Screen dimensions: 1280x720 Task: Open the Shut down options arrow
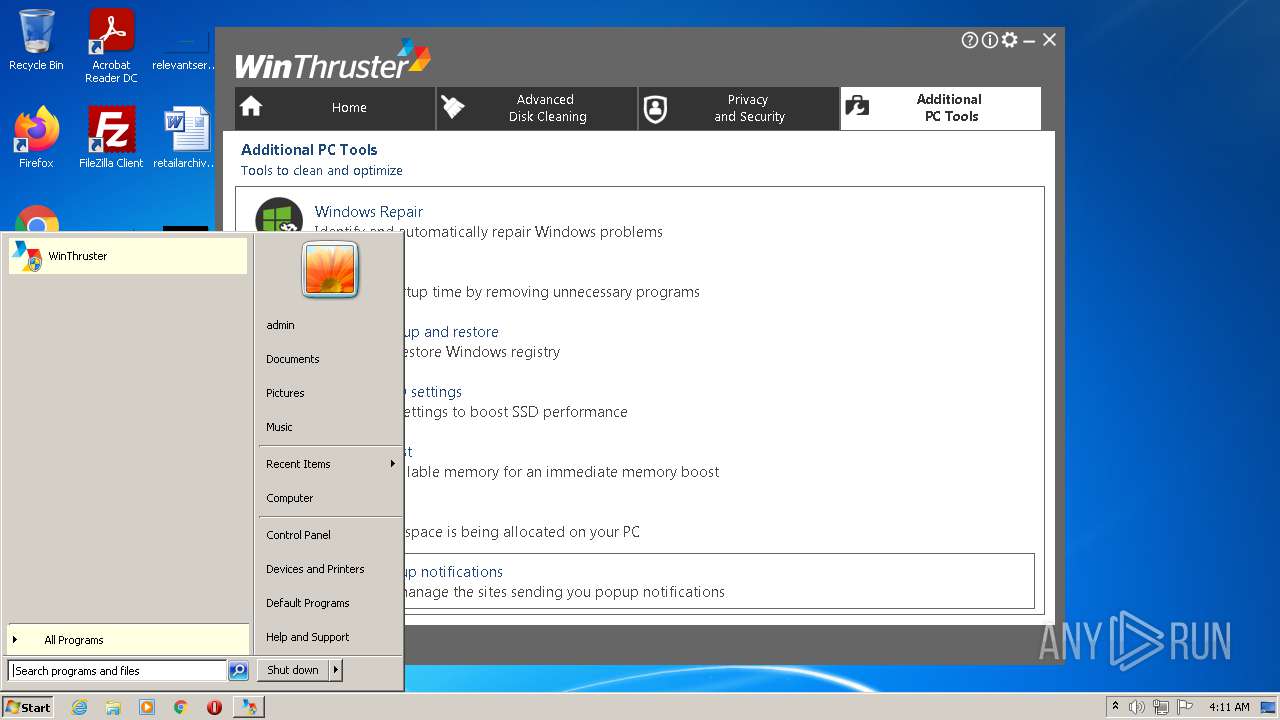(x=336, y=670)
